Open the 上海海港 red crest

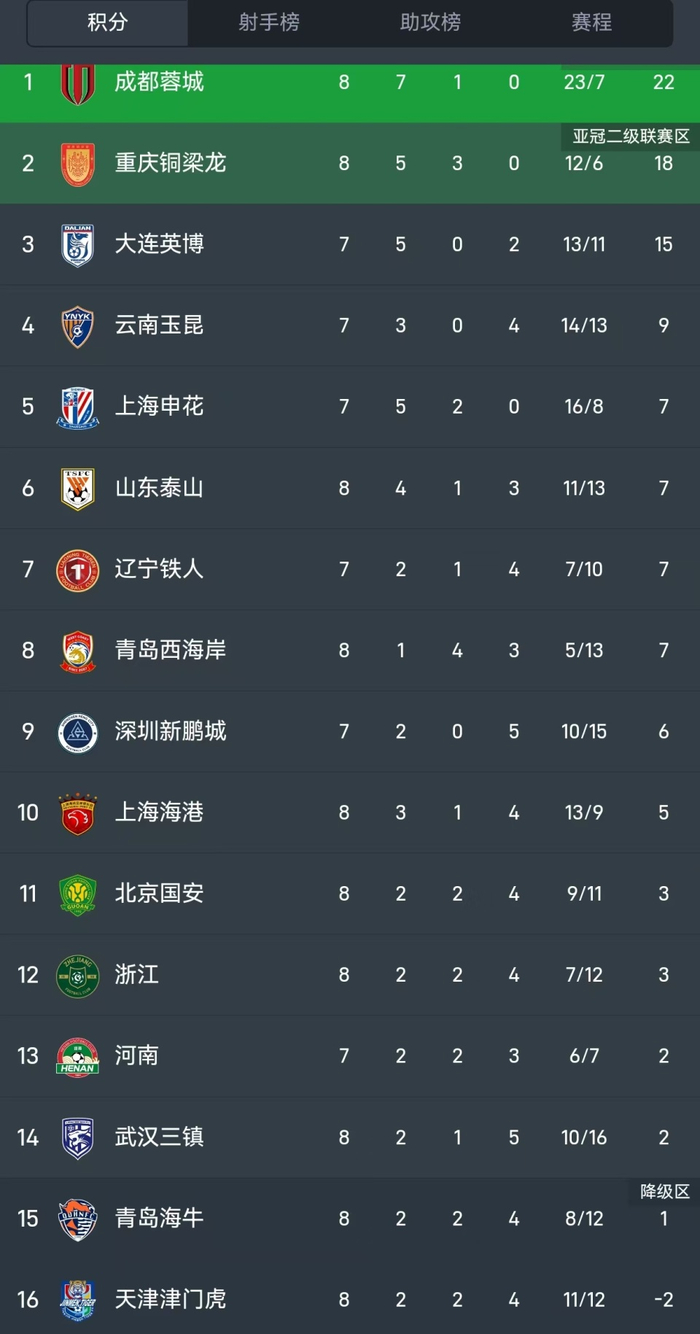point(77,813)
